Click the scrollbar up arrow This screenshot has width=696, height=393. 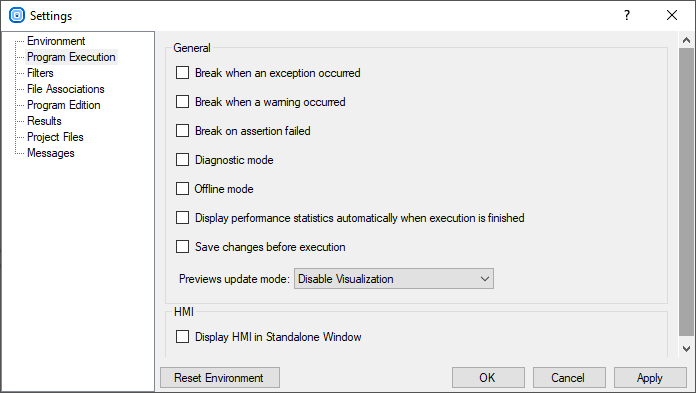(686, 40)
